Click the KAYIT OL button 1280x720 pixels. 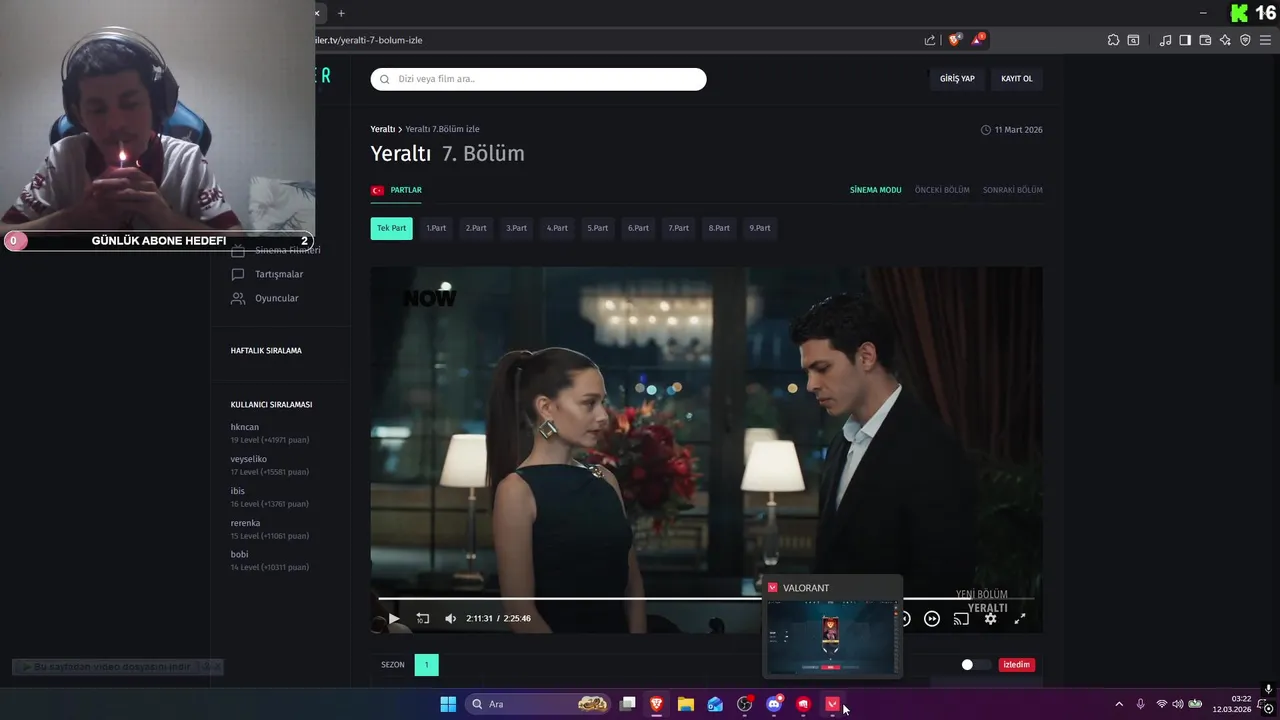[x=1017, y=79]
